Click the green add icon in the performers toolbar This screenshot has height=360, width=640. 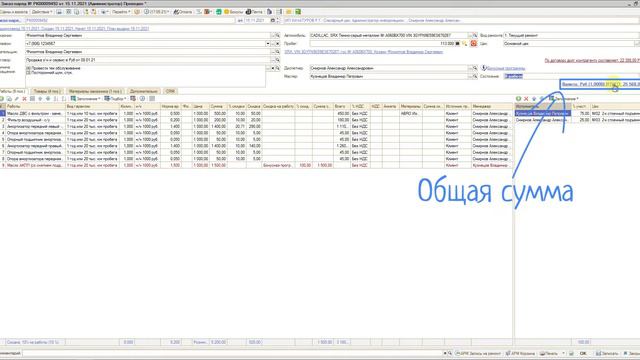click(x=518, y=99)
